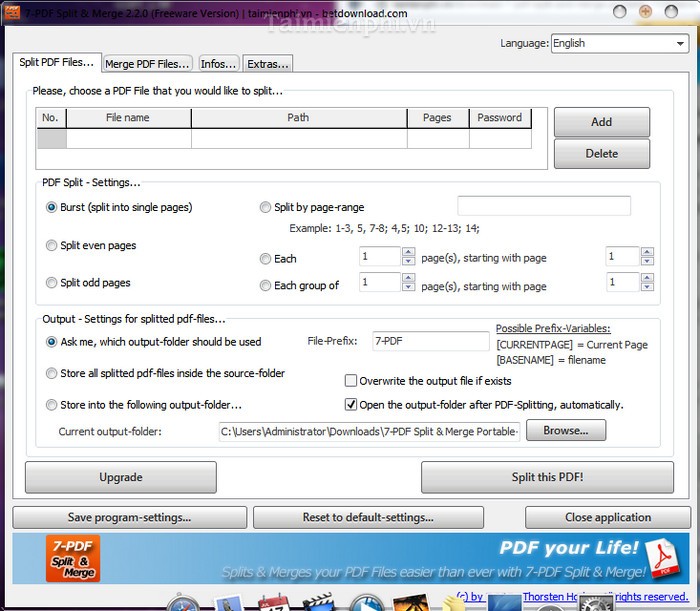
Task: Click Split this PDF! button
Action: pos(547,477)
